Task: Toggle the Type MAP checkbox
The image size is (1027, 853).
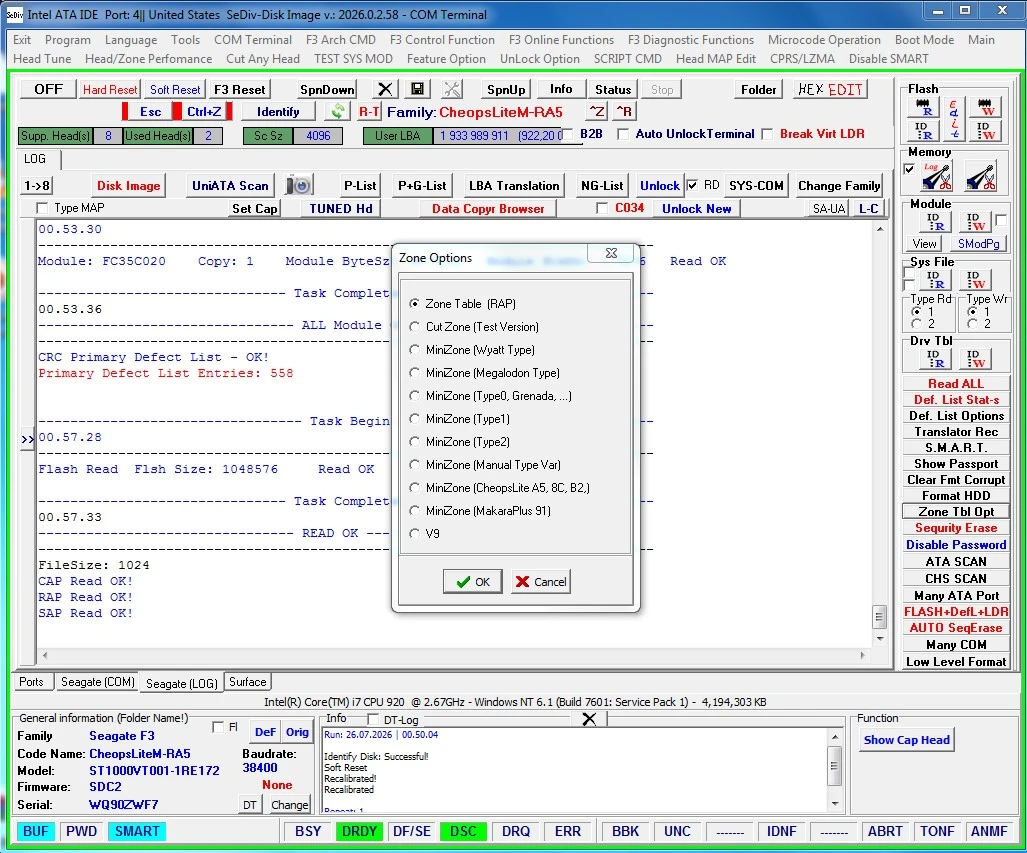Action: click(x=43, y=208)
